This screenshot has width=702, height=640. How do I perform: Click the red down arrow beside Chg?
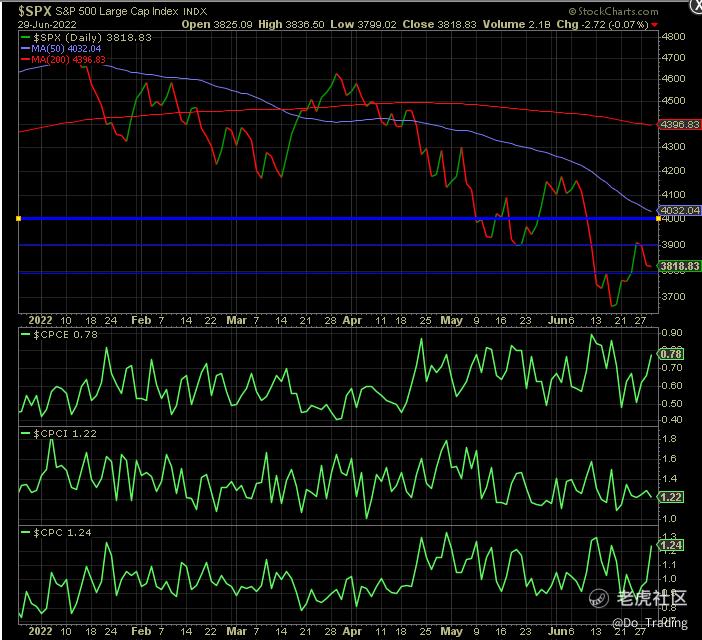654,21
